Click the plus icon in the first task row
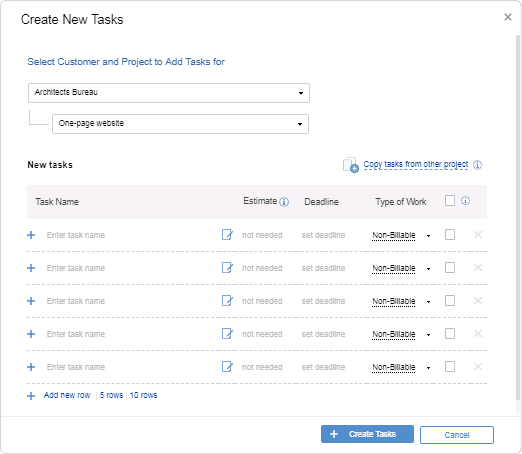The width and height of the screenshot is (522, 454). pos(31,235)
